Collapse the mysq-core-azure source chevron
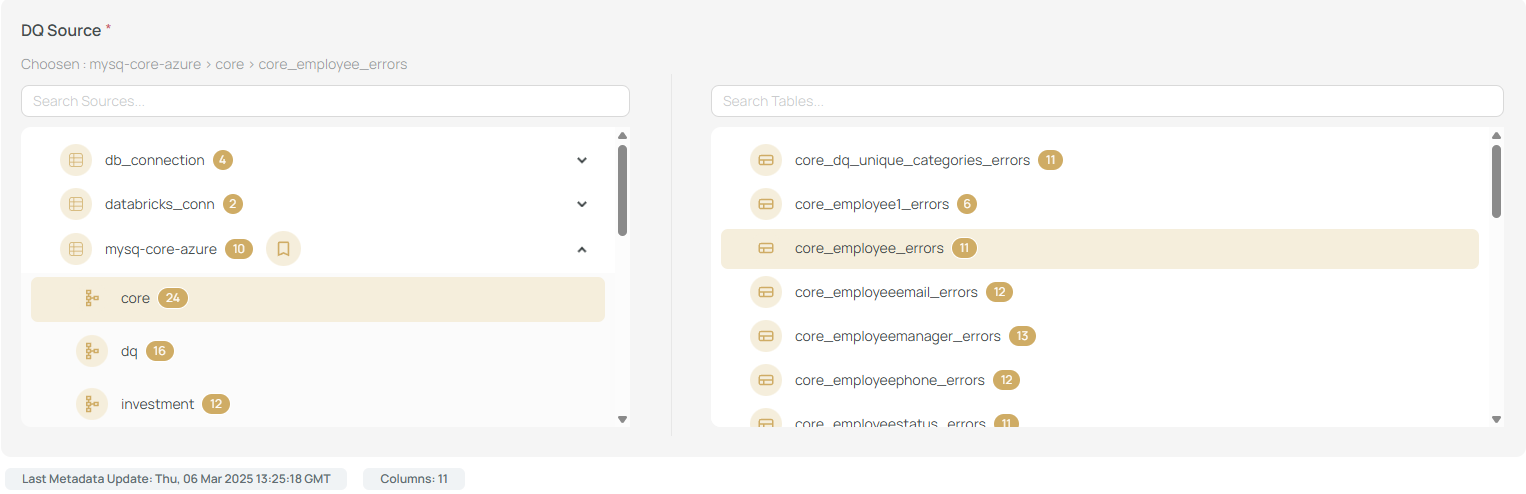Viewport: 1526px width, 494px height. click(x=582, y=249)
